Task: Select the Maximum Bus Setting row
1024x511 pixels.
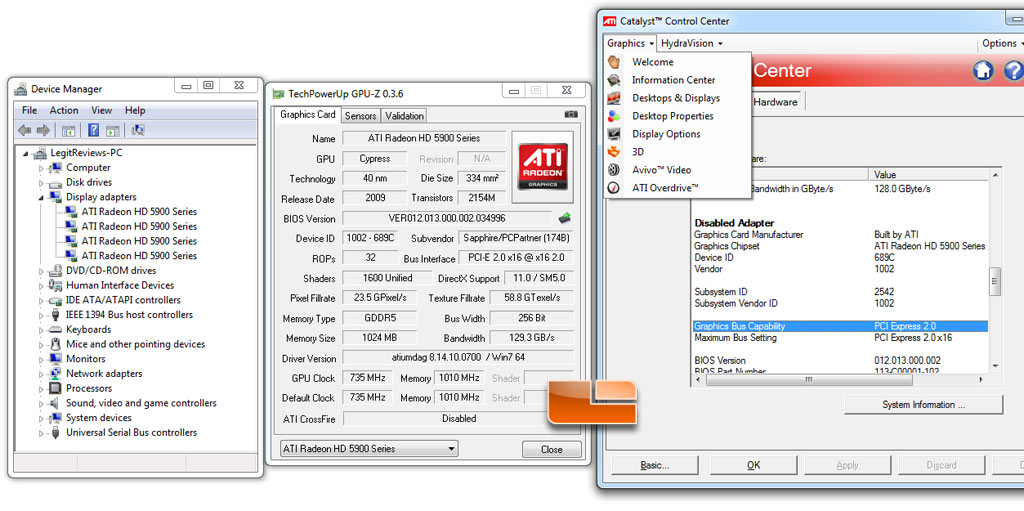Action: 840,338
